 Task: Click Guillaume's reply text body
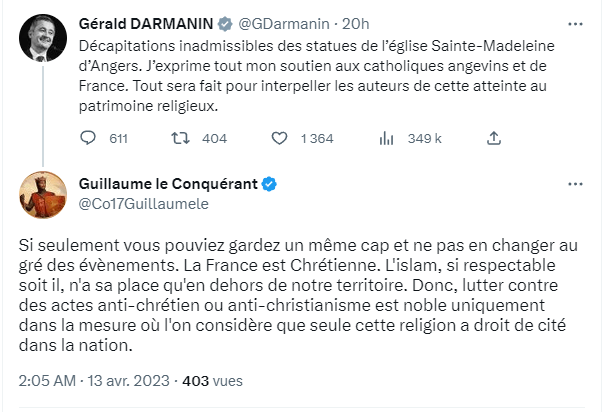(x=300, y=294)
